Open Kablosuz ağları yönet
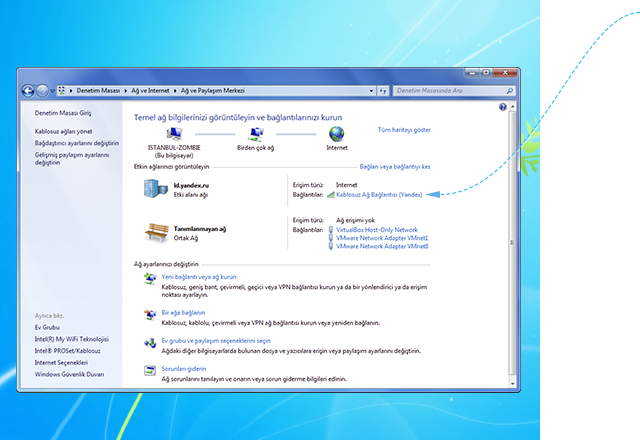Screen dimensions: 640x440 pyautogui.click(x=63, y=131)
